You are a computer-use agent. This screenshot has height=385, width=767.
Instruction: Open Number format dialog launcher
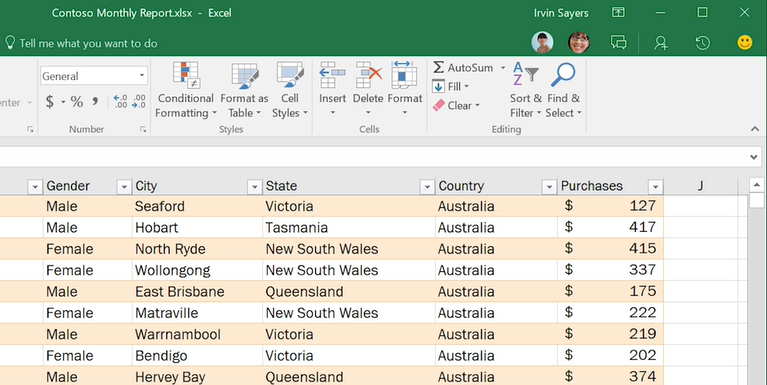tap(143, 129)
